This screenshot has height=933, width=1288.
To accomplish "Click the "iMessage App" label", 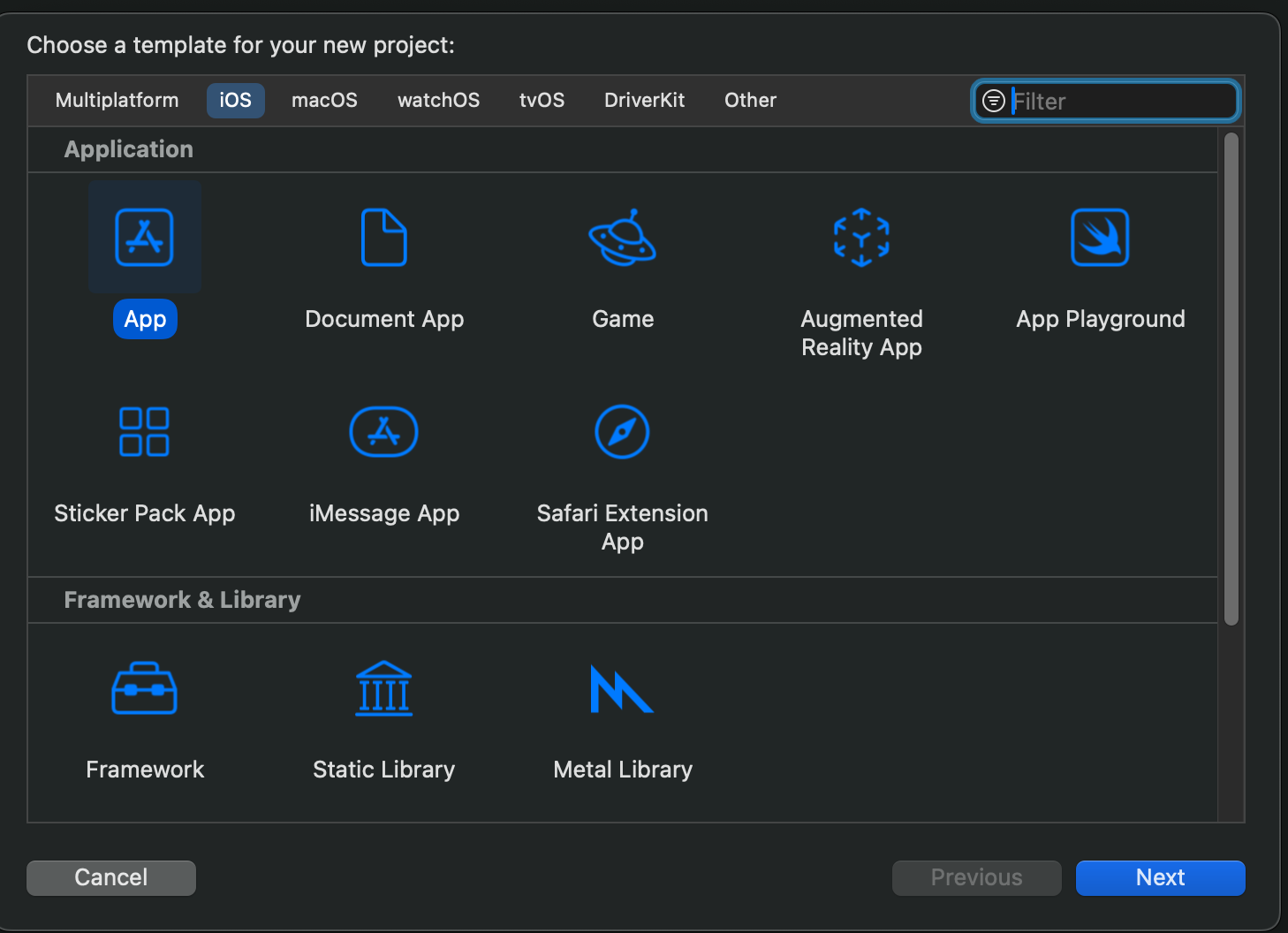I will (x=384, y=513).
